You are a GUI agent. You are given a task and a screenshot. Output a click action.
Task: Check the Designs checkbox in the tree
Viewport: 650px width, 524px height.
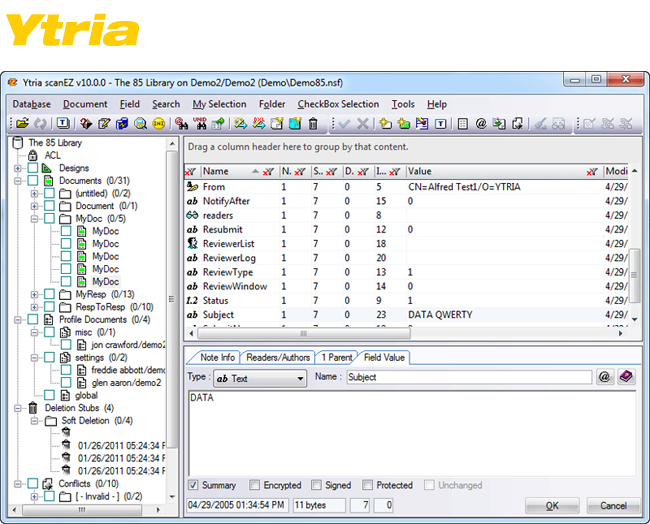[x=33, y=168]
